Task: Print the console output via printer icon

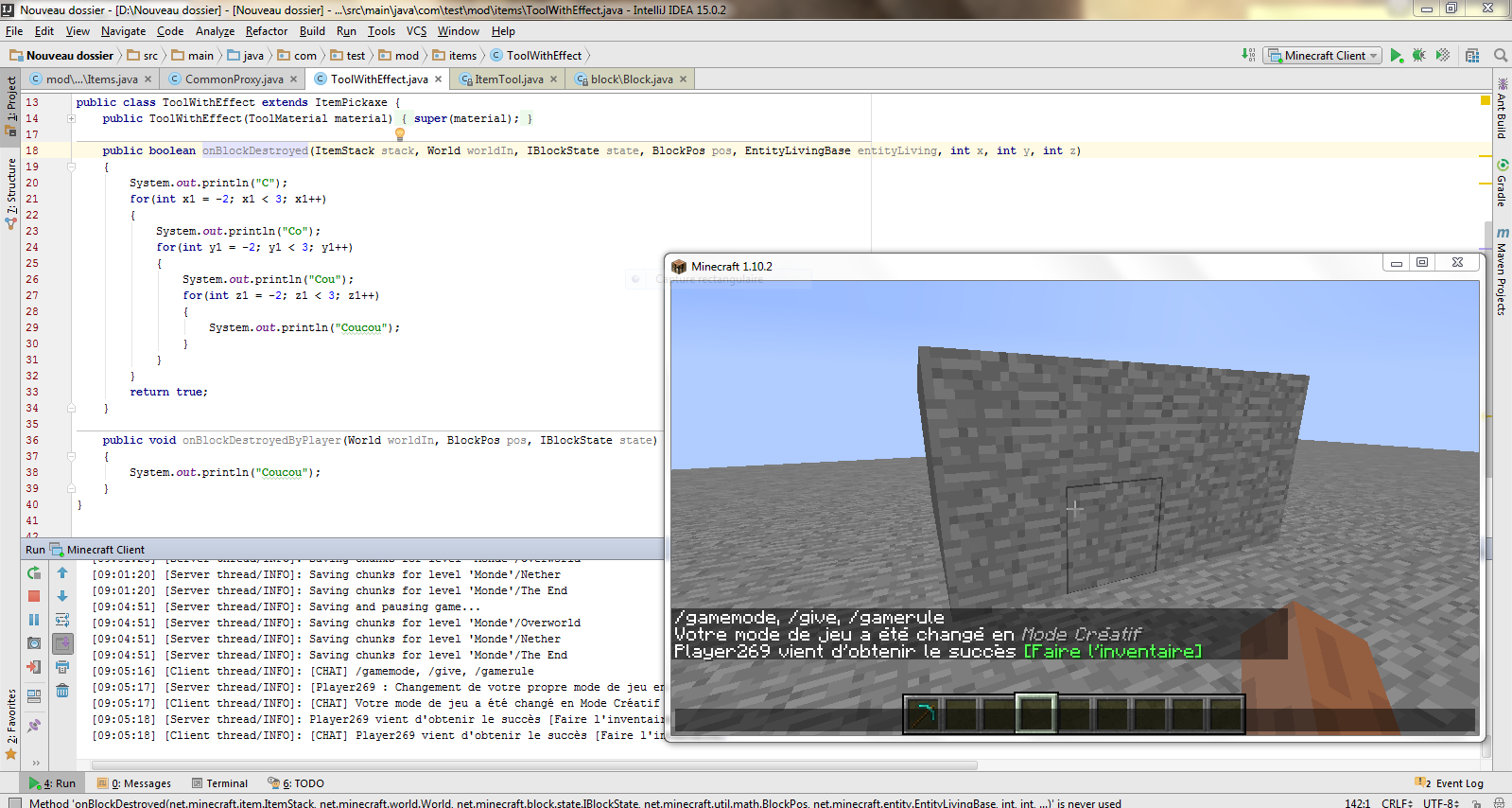Action: tap(62, 667)
